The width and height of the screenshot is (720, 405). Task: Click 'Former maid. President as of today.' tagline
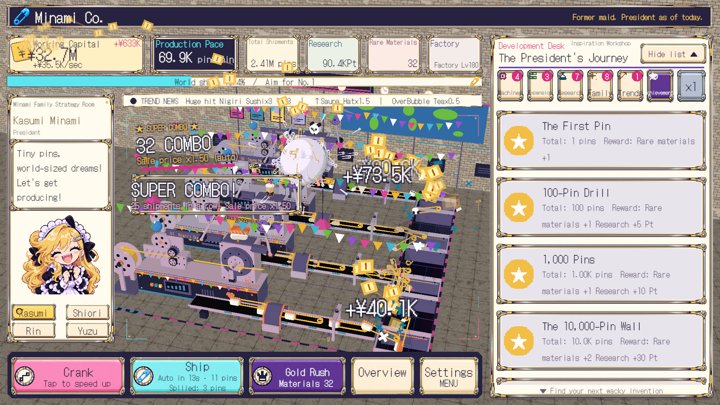[637, 17]
